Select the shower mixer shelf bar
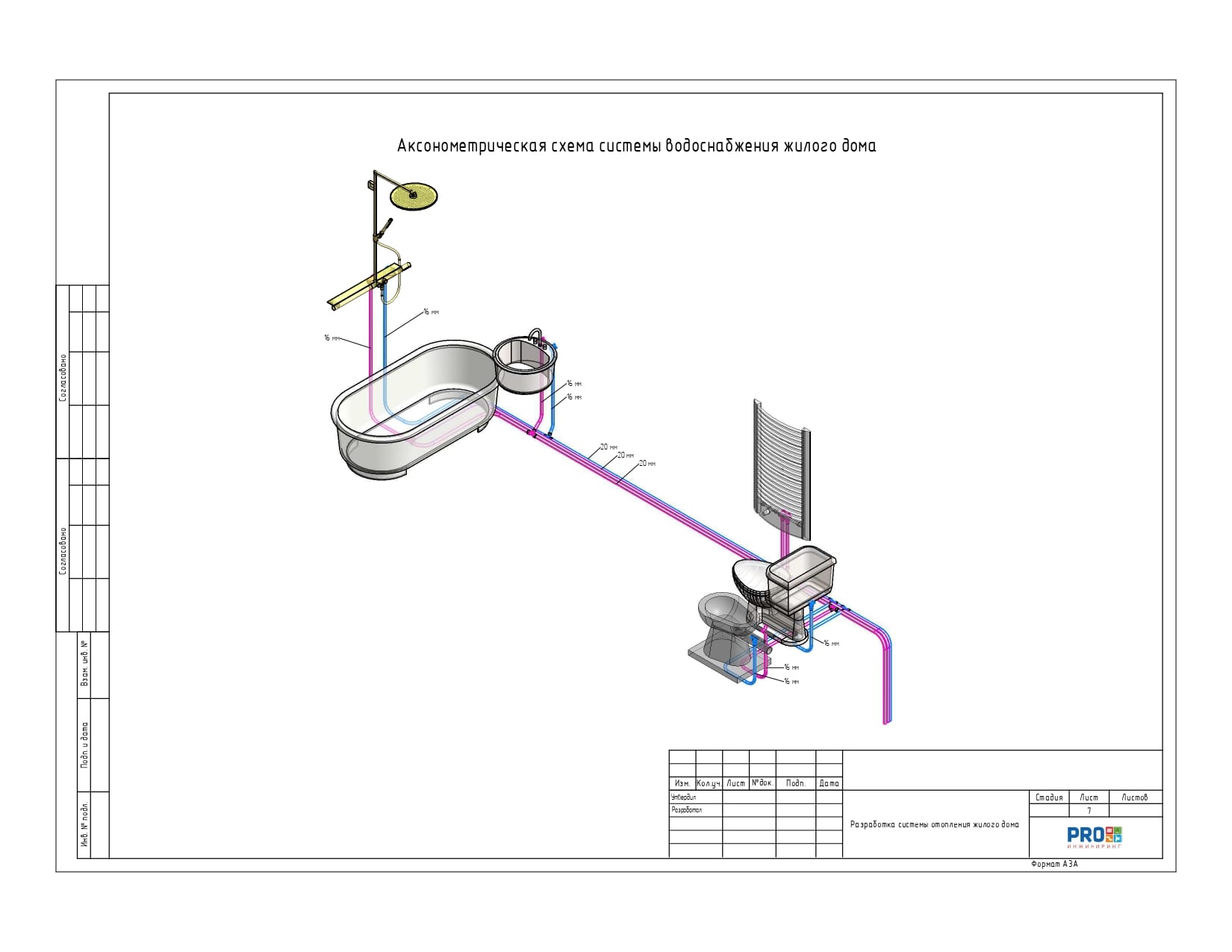Screen dimensions: 1232x952 click(370, 284)
